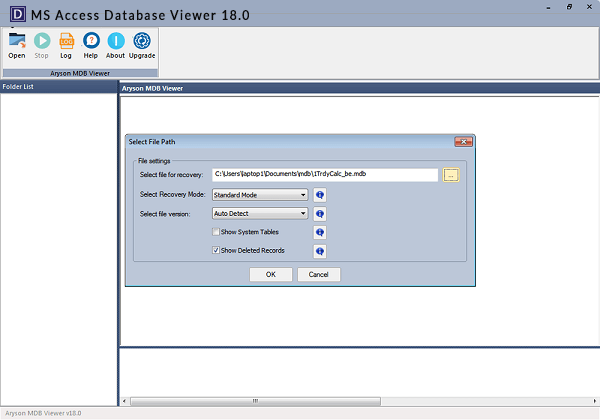Viewport: 600px width, 420px height.
Task: Click the Stop toolbar icon
Action: point(41,46)
